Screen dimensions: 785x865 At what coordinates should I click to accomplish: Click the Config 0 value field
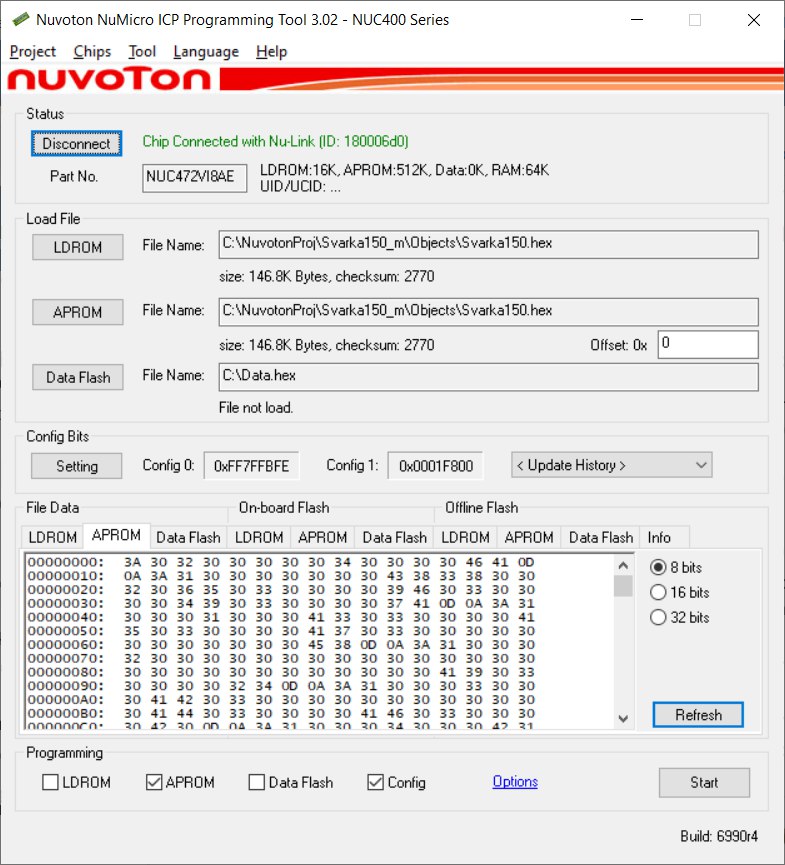pos(252,466)
